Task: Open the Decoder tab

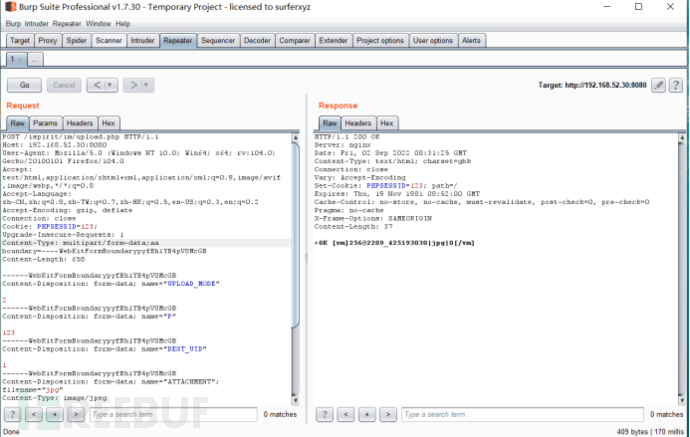Action: pos(257,41)
